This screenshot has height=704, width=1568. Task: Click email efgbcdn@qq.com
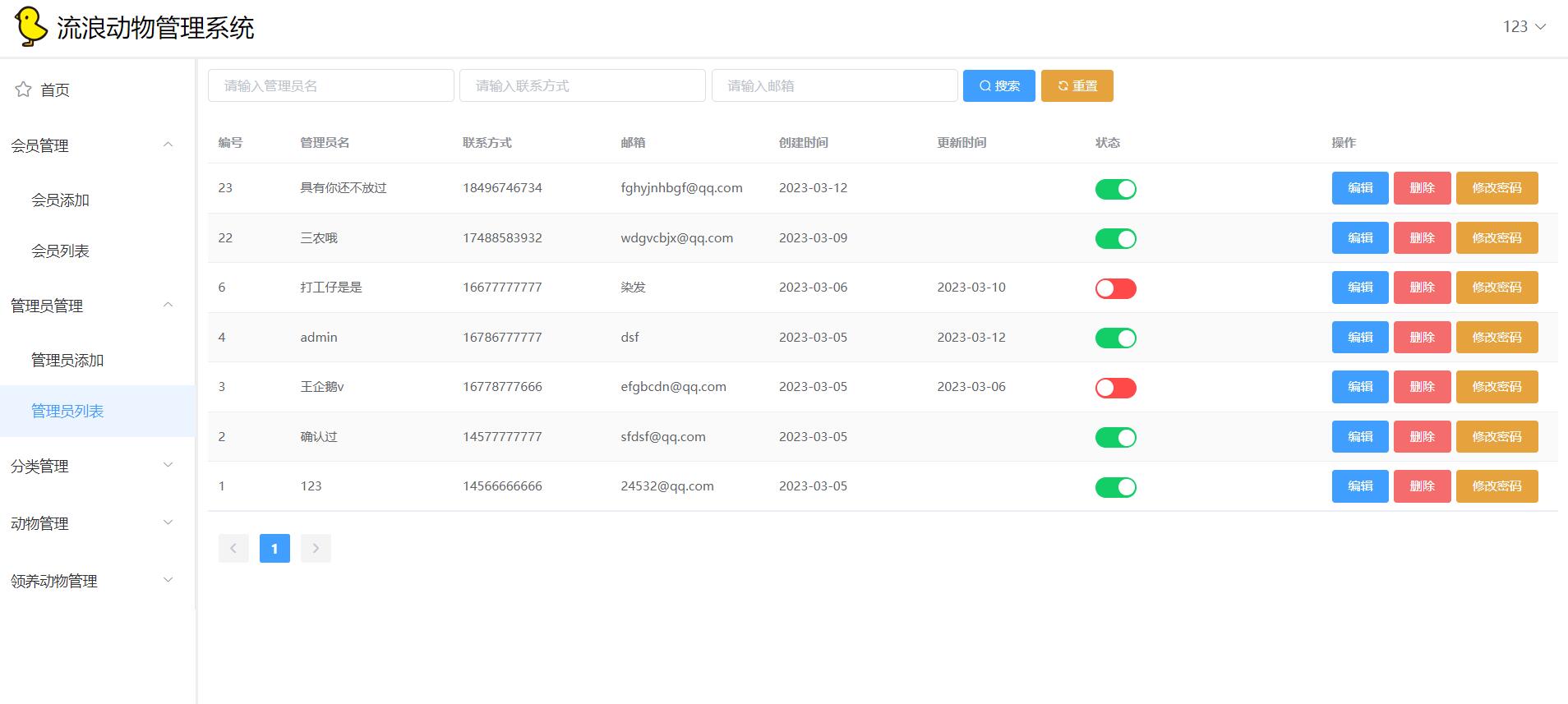673,387
